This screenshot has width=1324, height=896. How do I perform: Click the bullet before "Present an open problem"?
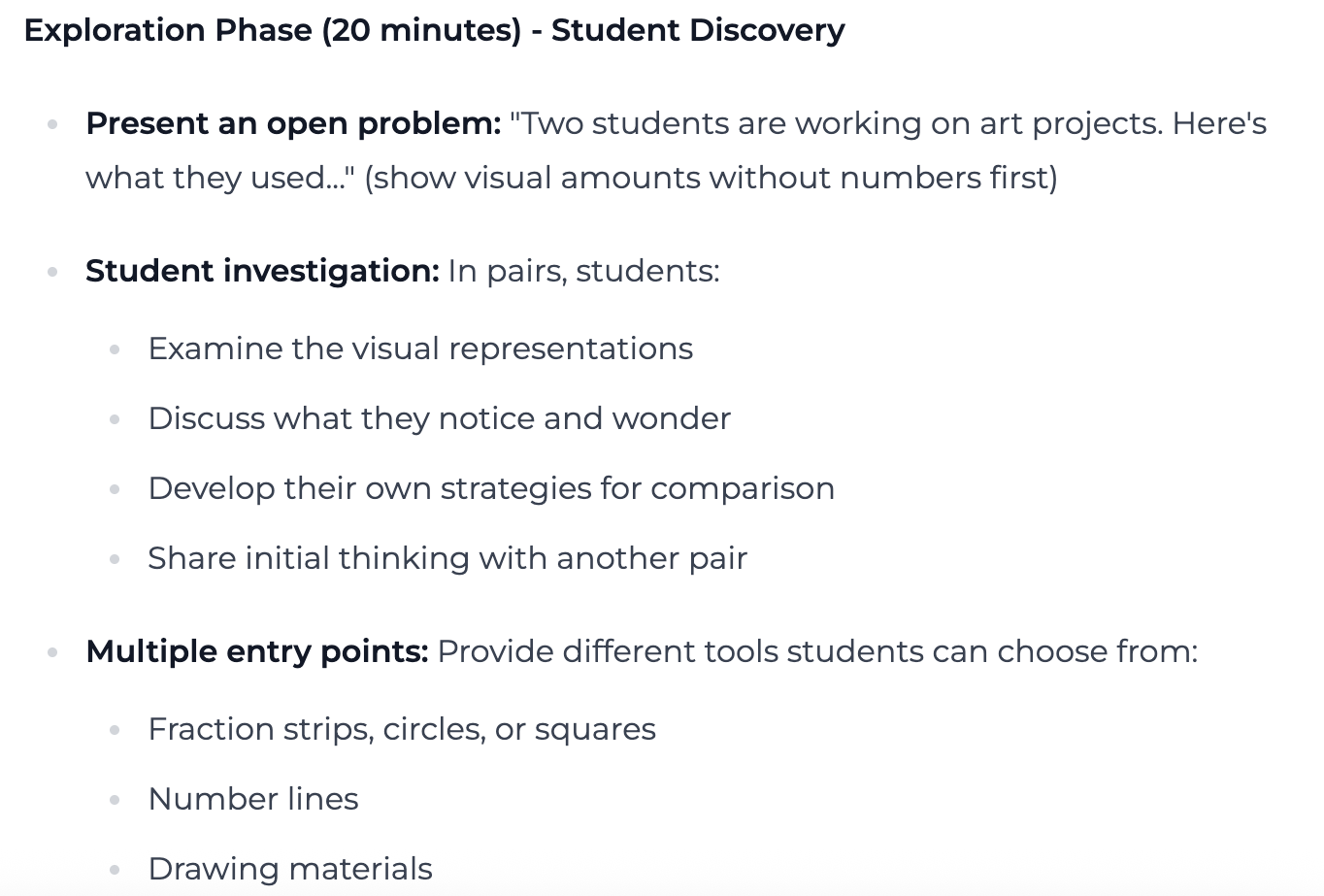point(53,124)
